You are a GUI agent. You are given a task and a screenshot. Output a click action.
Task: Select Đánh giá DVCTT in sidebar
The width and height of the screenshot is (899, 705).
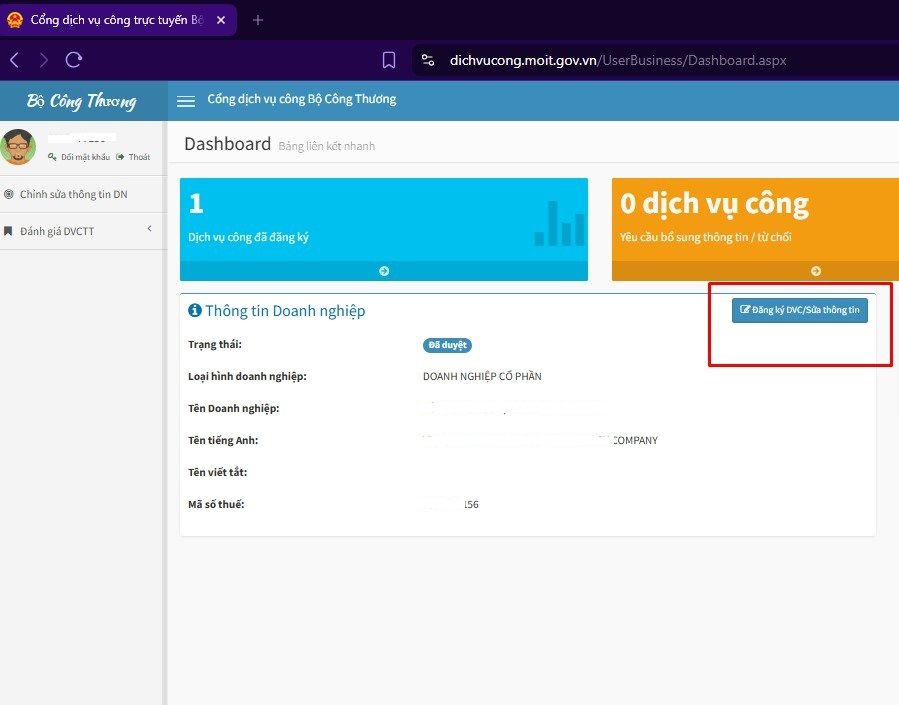tap(57, 231)
